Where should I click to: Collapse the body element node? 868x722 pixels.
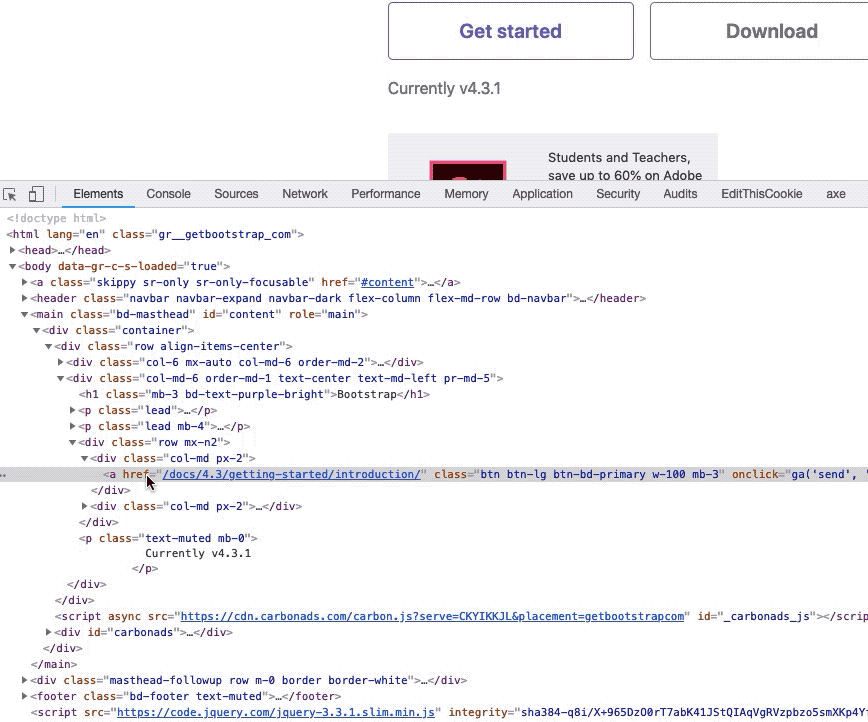click(x=13, y=266)
